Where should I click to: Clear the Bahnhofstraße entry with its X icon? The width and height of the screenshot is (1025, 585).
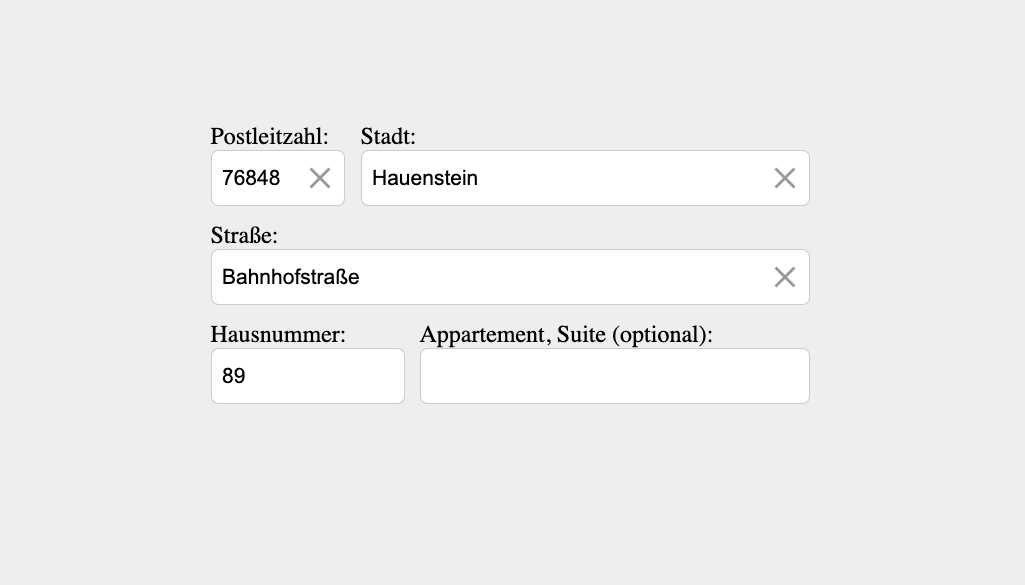point(784,277)
